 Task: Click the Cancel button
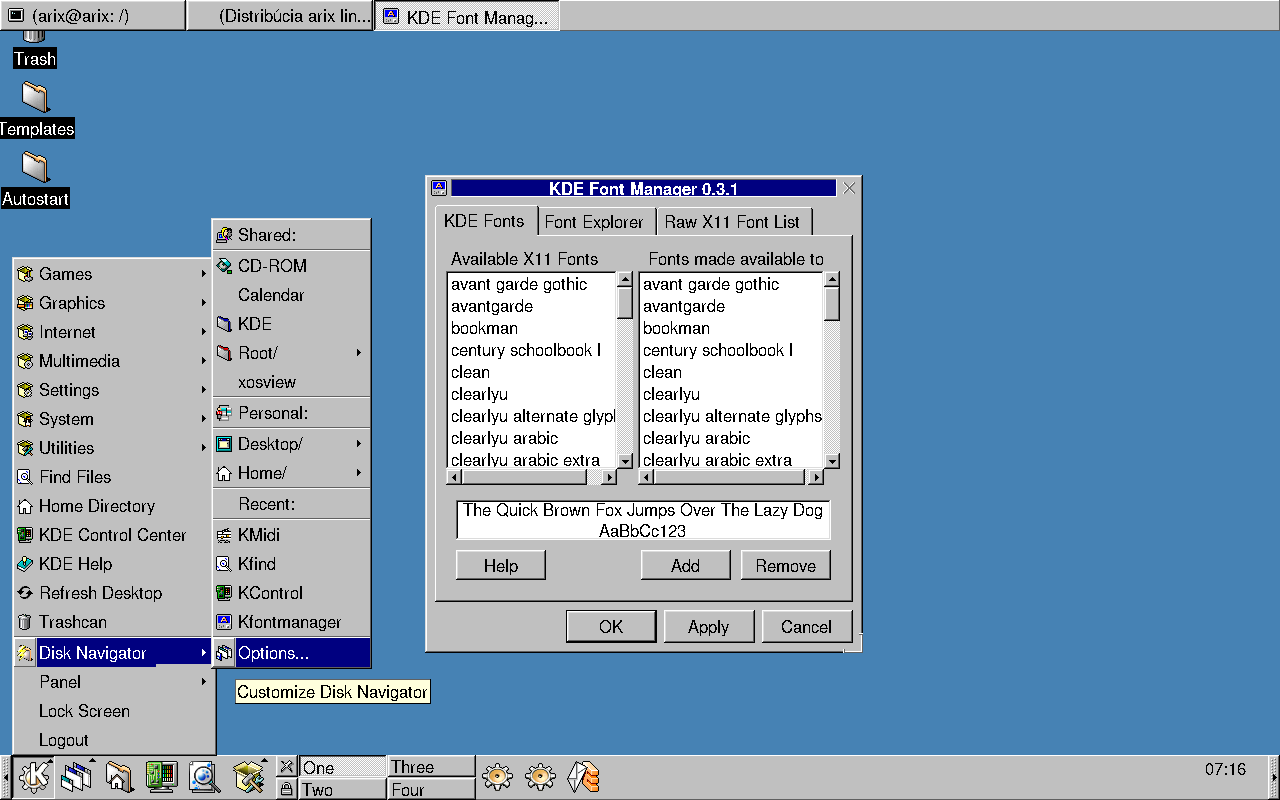tap(806, 627)
